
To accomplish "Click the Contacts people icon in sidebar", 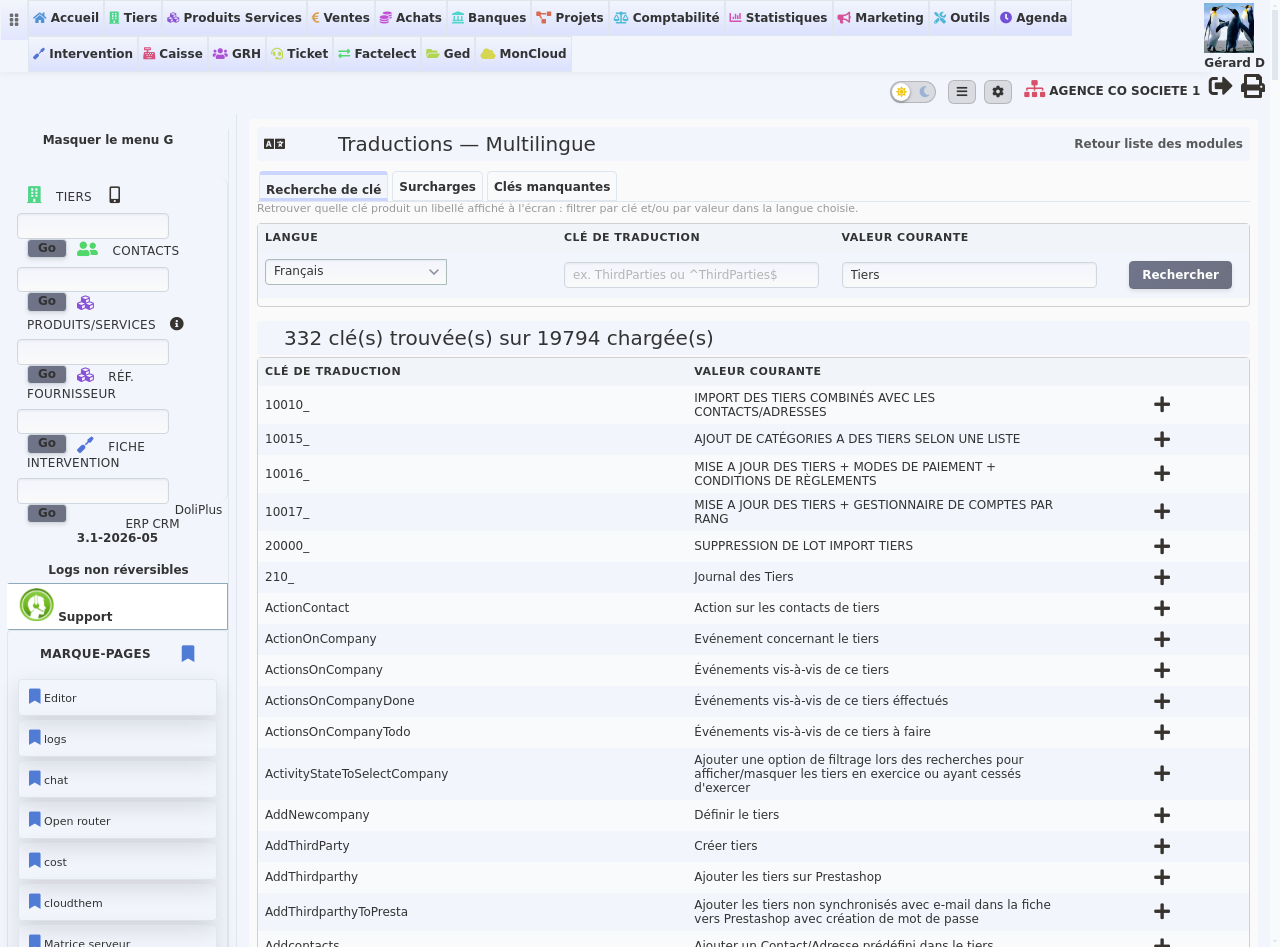I will 87,249.
